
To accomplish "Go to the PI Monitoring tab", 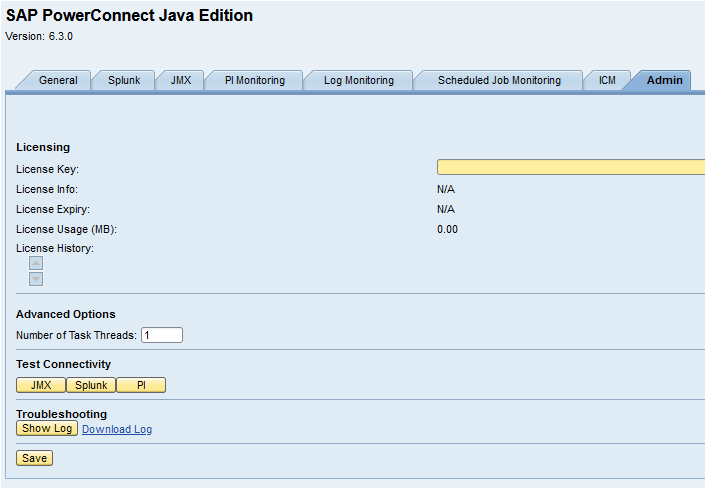I will click(254, 80).
